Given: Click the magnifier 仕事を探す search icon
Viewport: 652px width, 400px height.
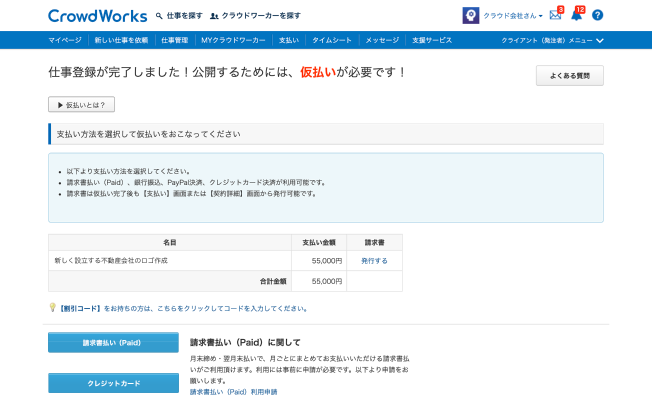Looking at the screenshot, I should tap(160, 16).
